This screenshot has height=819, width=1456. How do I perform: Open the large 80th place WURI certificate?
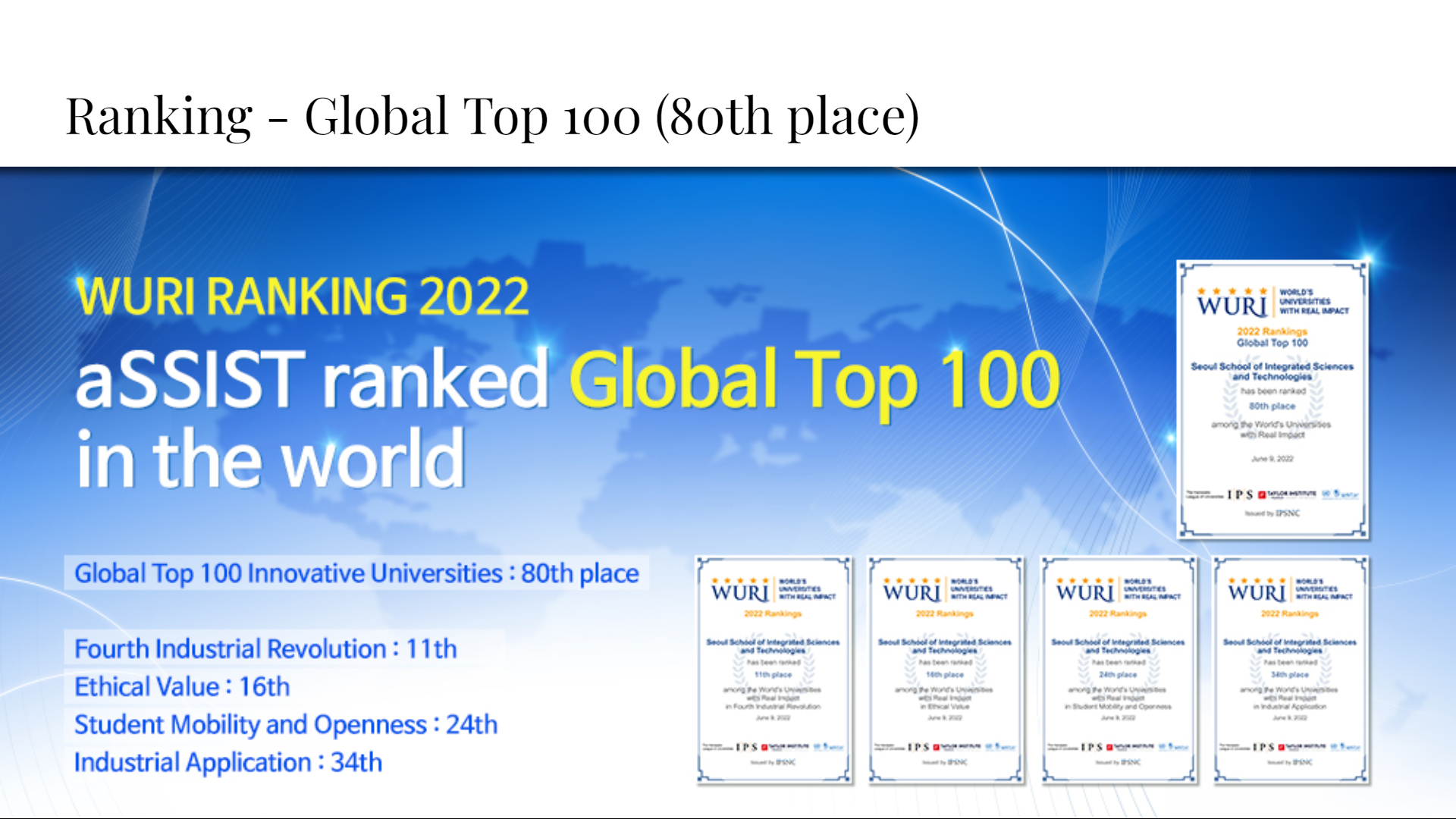(1273, 400)
